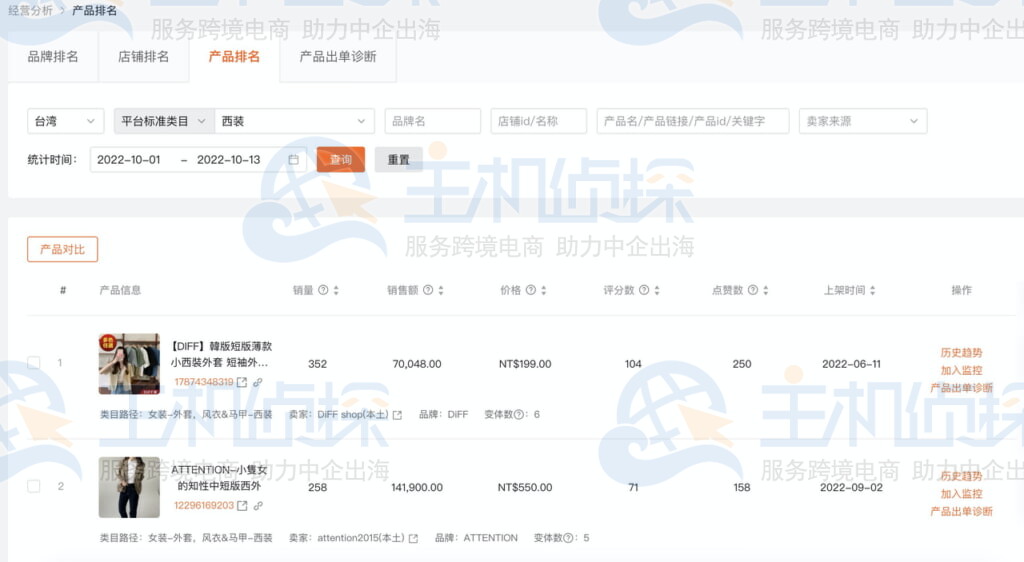The height and width of the screenshot is (562, 1024).
Task: Open the 西装 category dropdown
Action: (x=295, y=121)
